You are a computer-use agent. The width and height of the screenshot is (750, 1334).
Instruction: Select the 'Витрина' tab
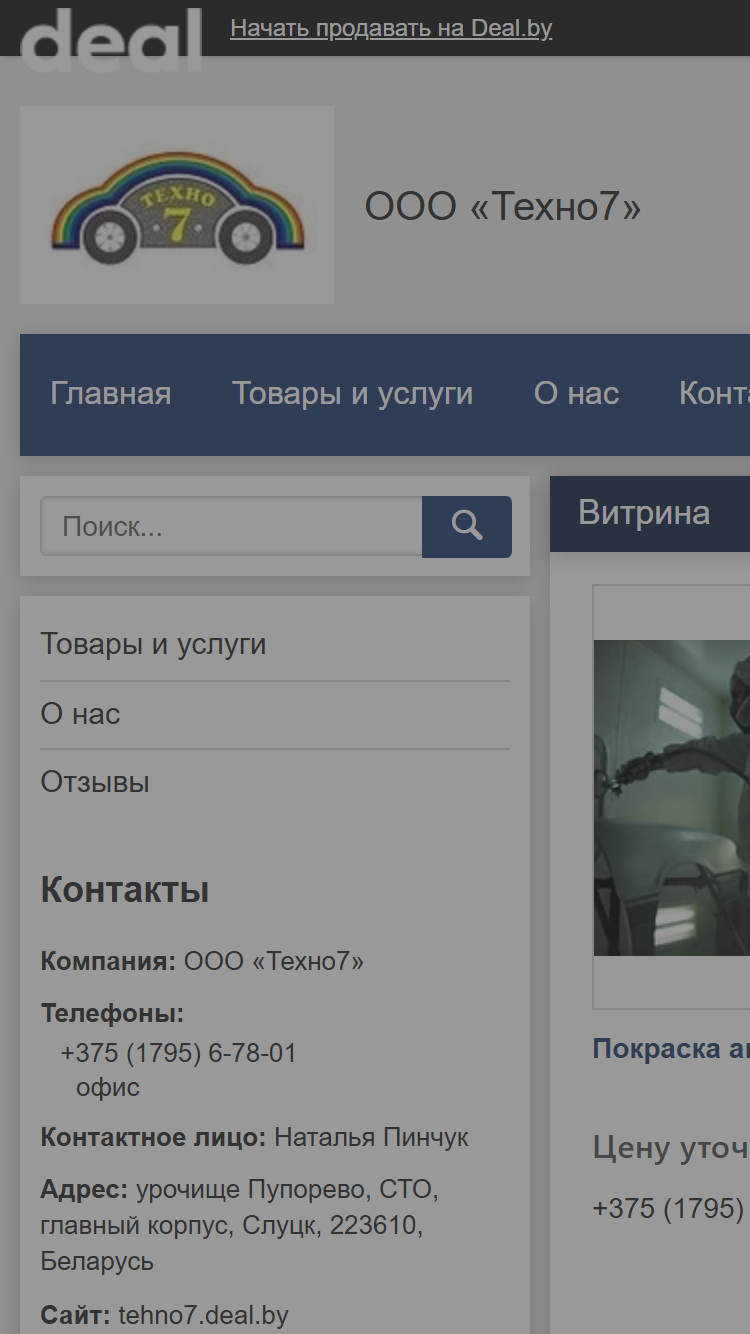pyautogui.click(x=645, y=513)
